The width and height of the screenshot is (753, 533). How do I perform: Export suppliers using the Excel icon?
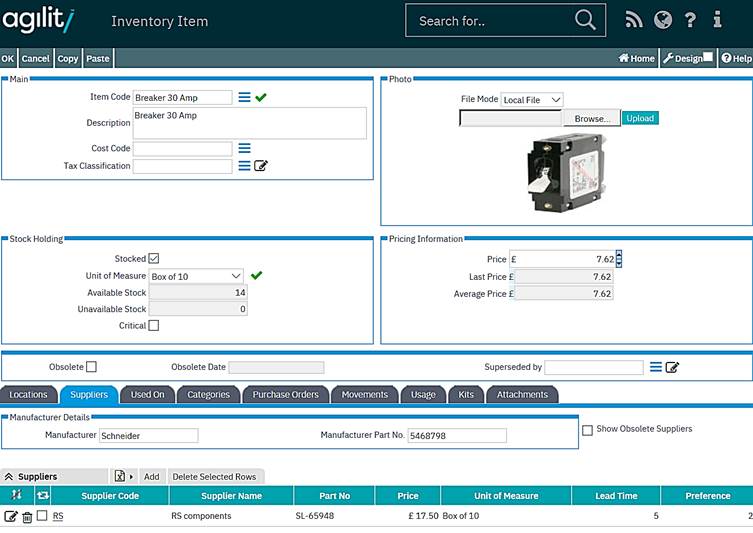pyautogui.click(x=120, y=477)
